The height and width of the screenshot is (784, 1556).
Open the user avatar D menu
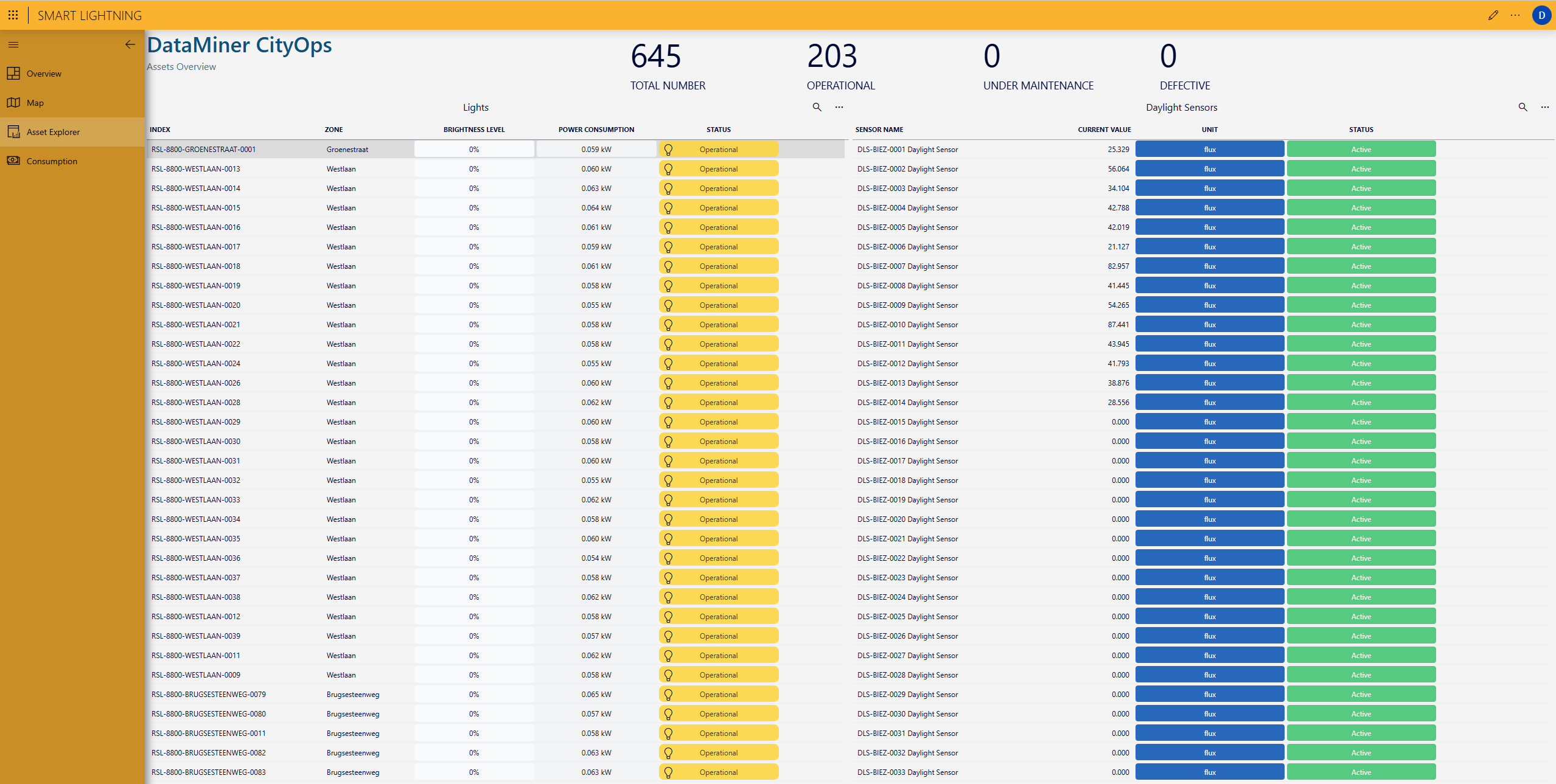1541,15
